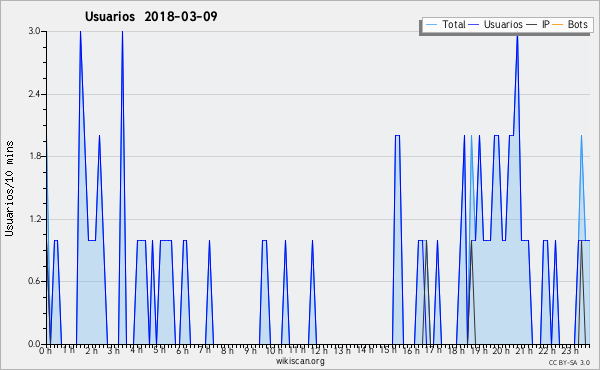Click the '20 h' x-axis label
This screenshot has height=370, width=600.
pyautogui.click(x=501, y=350)
